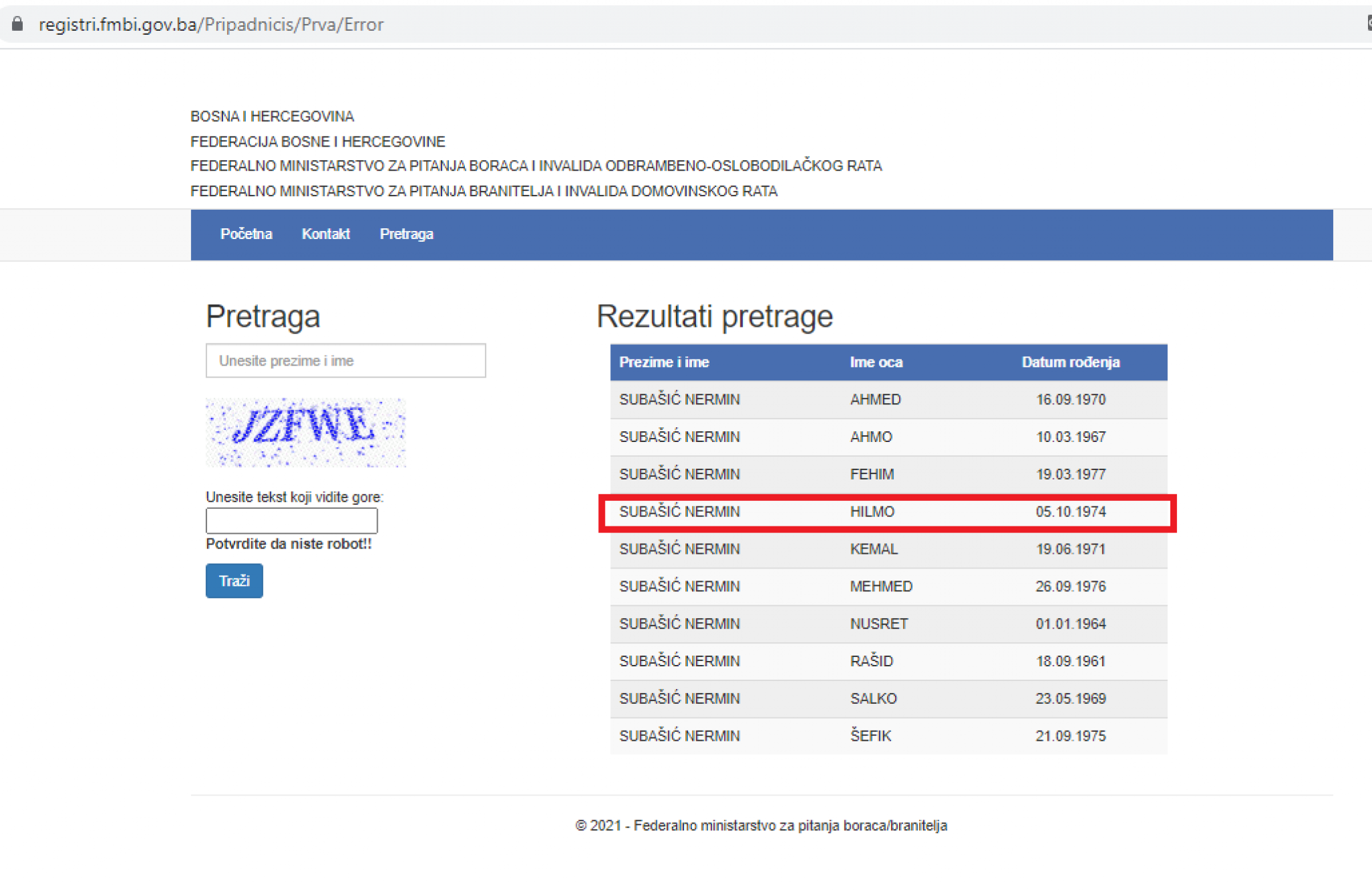
Task: Focus the 'Unesite prezime i ime' field
Action: point(346,361)
